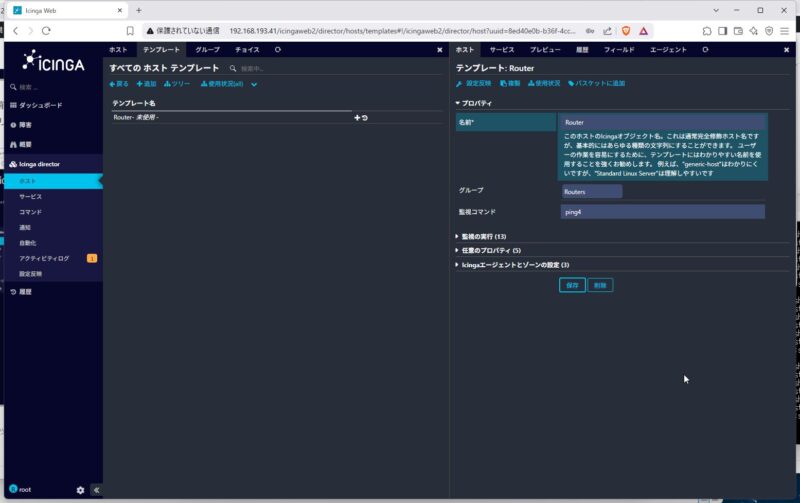The width and height of the screenshot is (800, 503).
Task: Select 自動化 in the left sidebar
Action: click(x=28, y=243)
